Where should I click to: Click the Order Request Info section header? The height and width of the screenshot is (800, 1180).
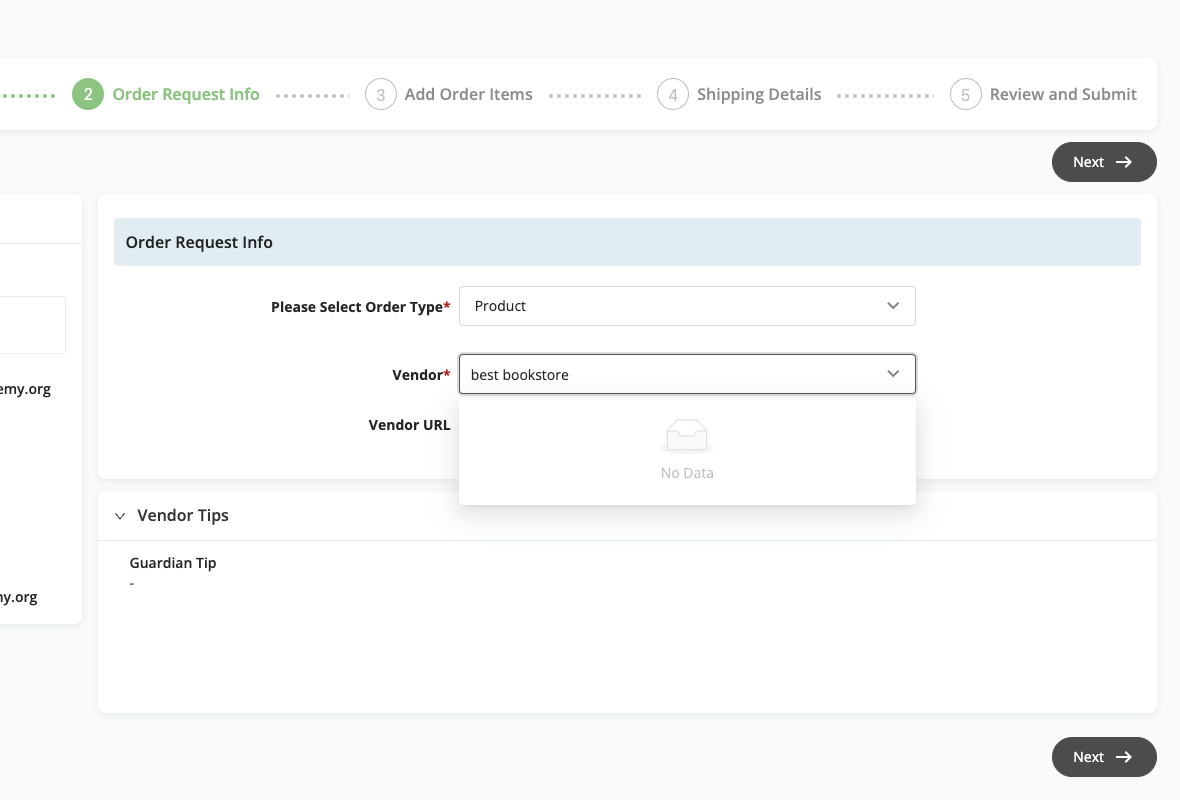(627, 242)
